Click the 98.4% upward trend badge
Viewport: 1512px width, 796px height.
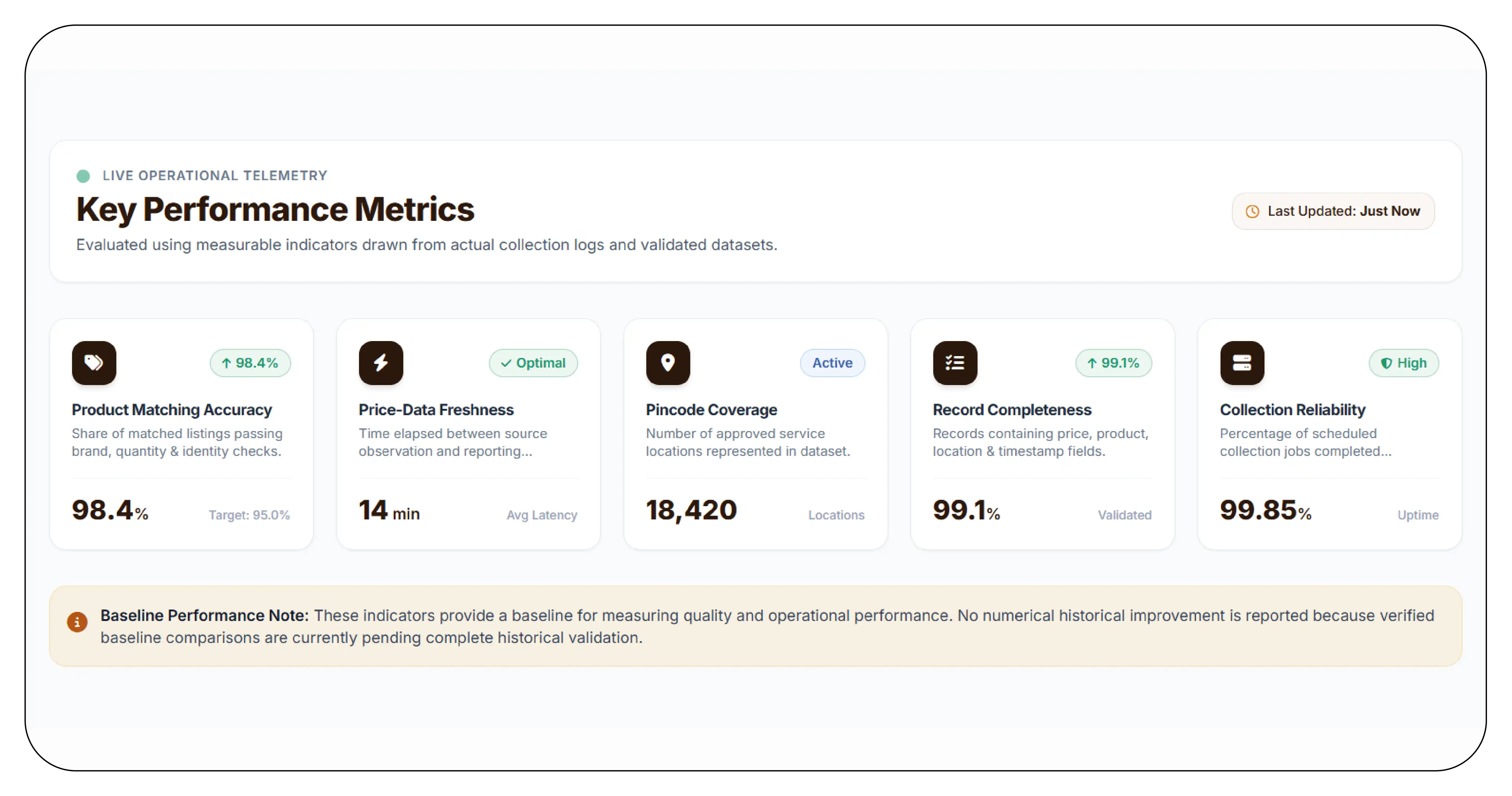[250, 363]
